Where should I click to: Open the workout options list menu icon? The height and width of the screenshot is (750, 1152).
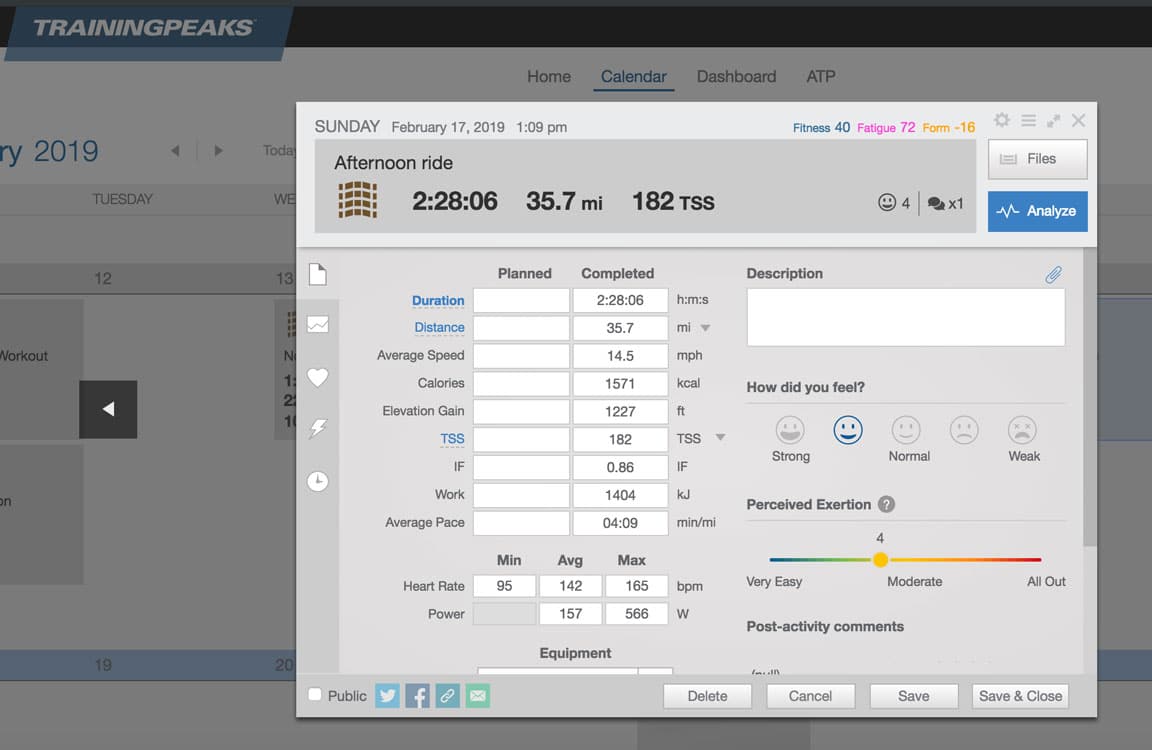[x=1029, y=120]
